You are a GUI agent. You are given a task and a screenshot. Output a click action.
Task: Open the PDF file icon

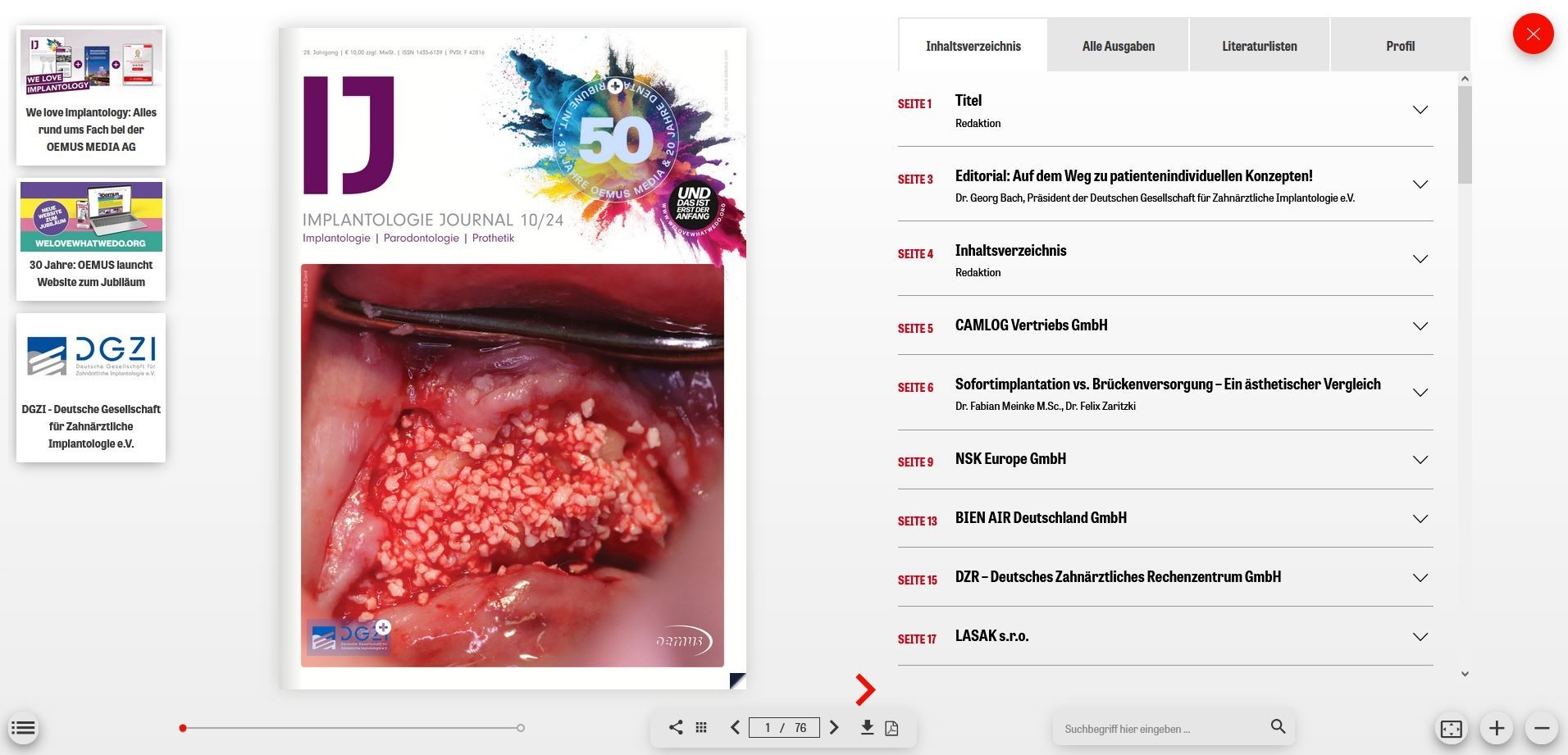pyautogui.click(x=891, y=728)
